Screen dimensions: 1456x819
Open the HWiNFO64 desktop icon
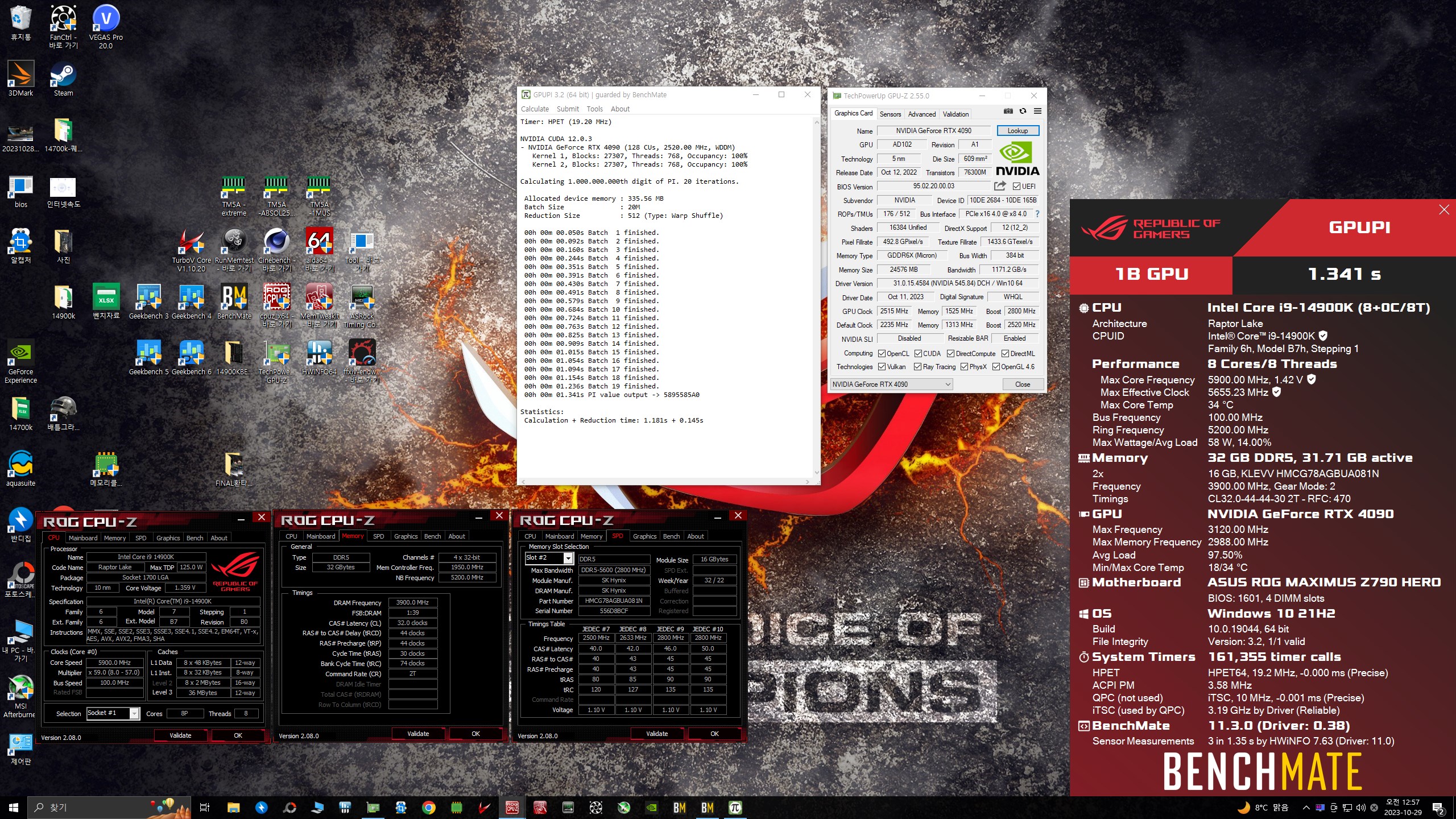319,357
